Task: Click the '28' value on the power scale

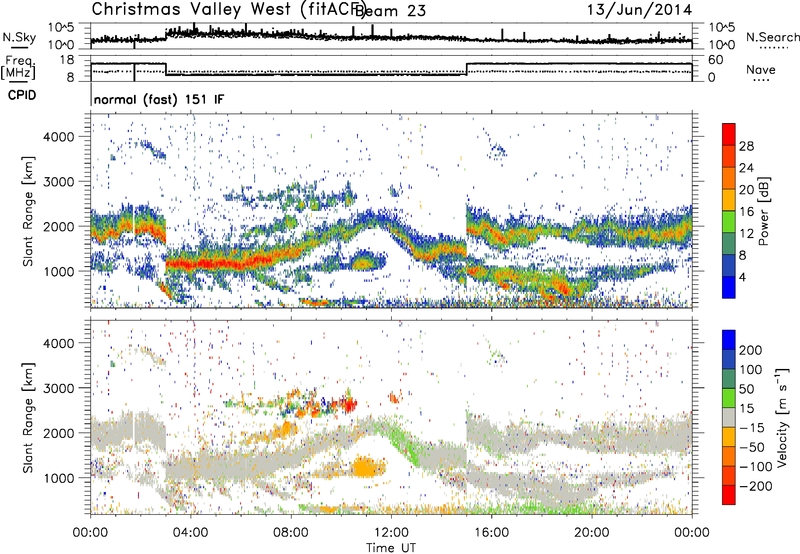Action: (x=746, y=146)
